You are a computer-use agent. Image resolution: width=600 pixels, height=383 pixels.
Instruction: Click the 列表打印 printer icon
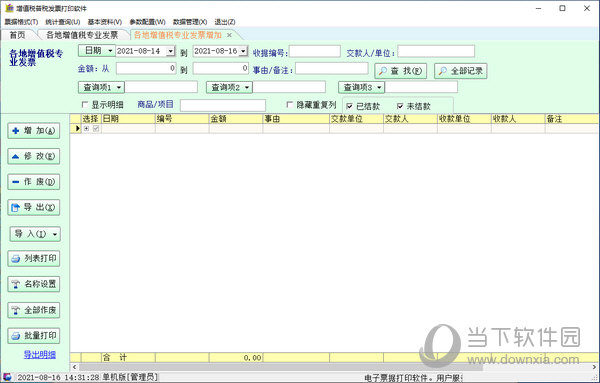tap(16, 259)
